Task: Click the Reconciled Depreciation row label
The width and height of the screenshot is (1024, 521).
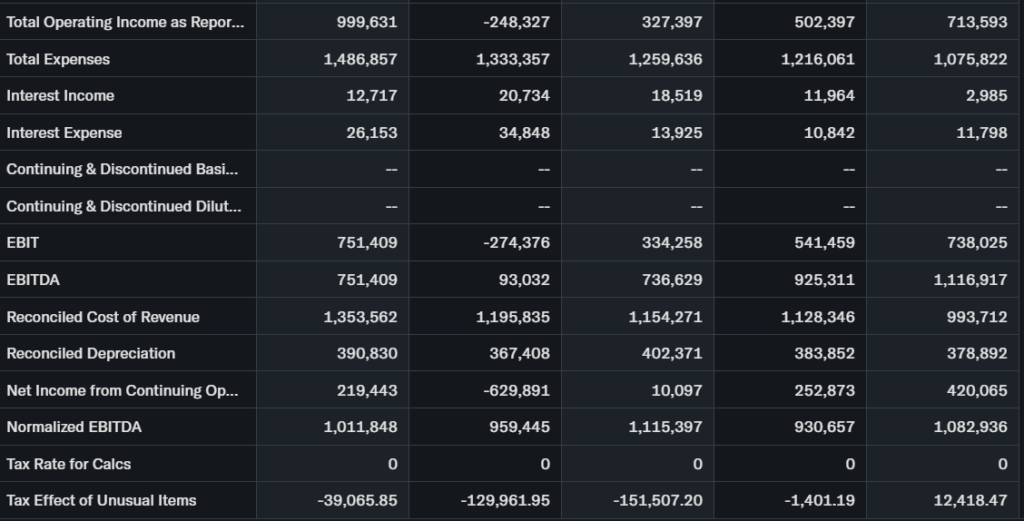Action: [x=91, y=353]
